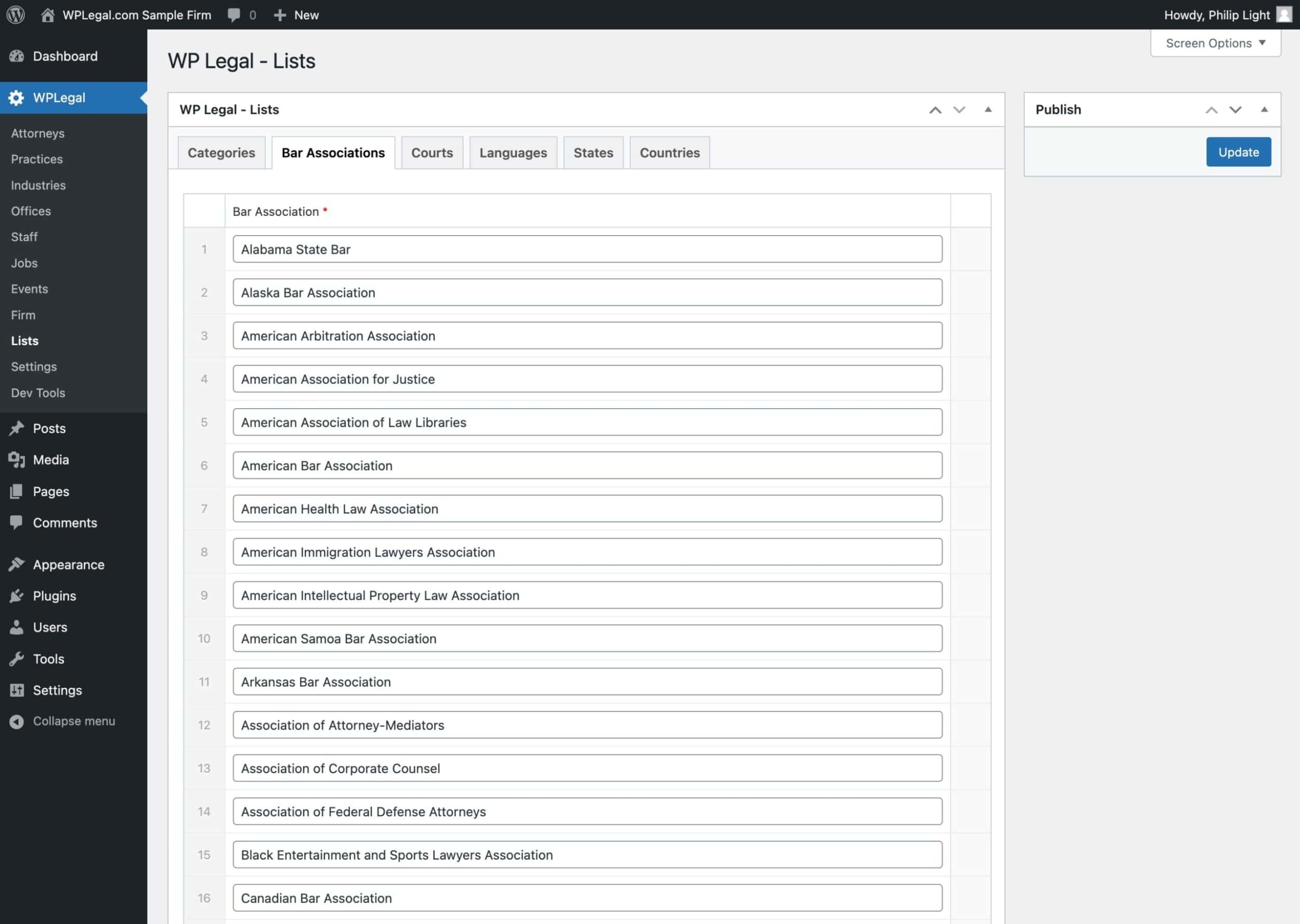Edit the American Bar Association field
Viewport: 1300px width, 924px height.
[587, 465]
